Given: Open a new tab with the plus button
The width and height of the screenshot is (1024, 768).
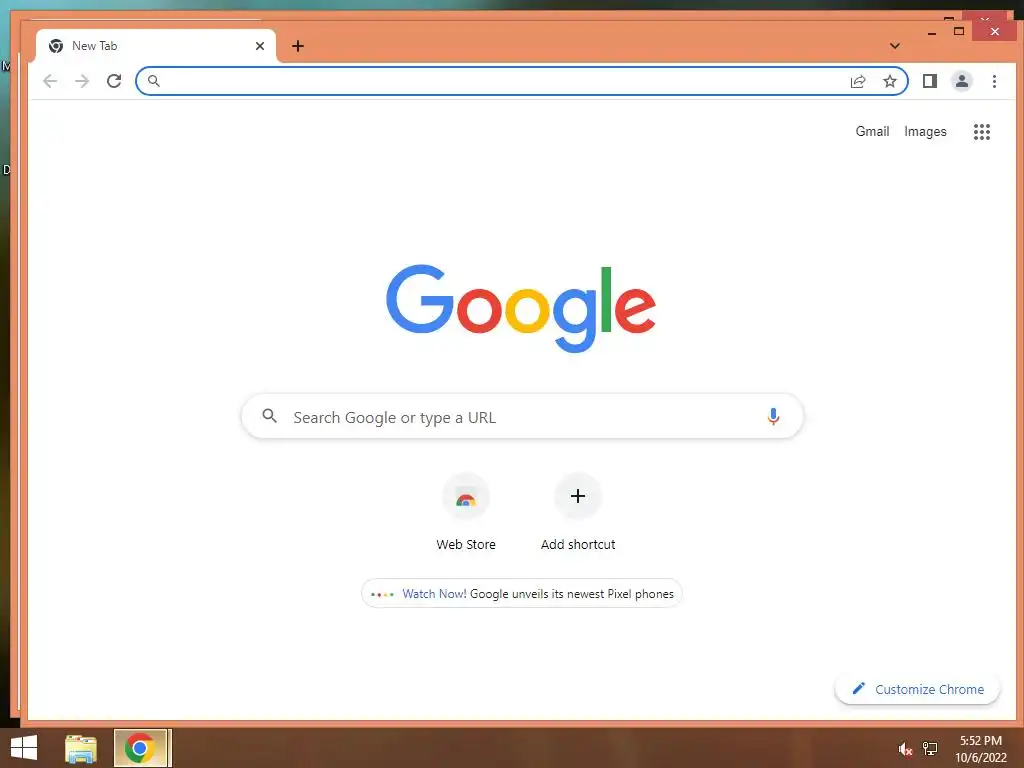Looking at the screenshot, I should point(298,46).
